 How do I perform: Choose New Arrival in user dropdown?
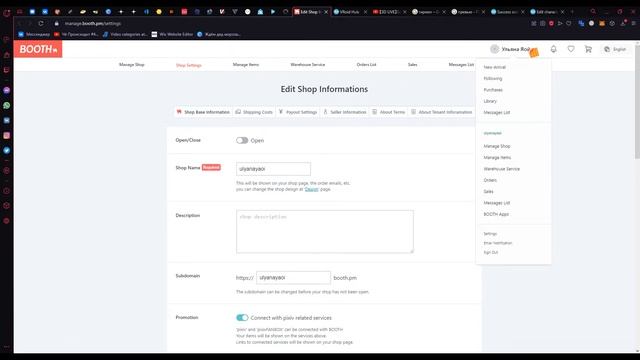click(495, 67)
